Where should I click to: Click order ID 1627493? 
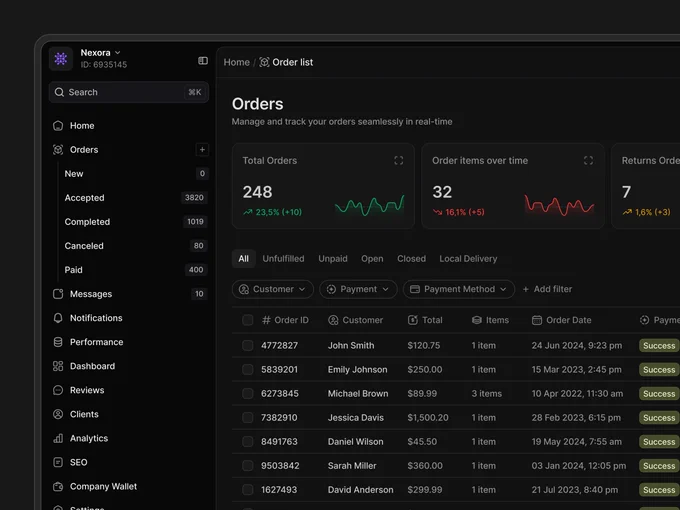(279, 490)
